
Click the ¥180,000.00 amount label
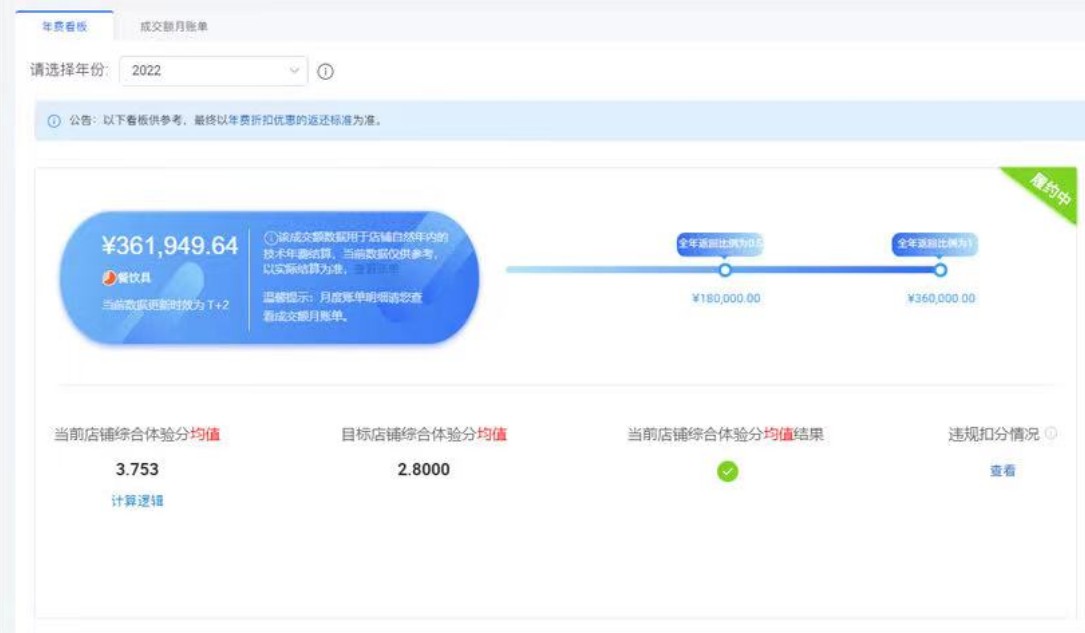726,298
